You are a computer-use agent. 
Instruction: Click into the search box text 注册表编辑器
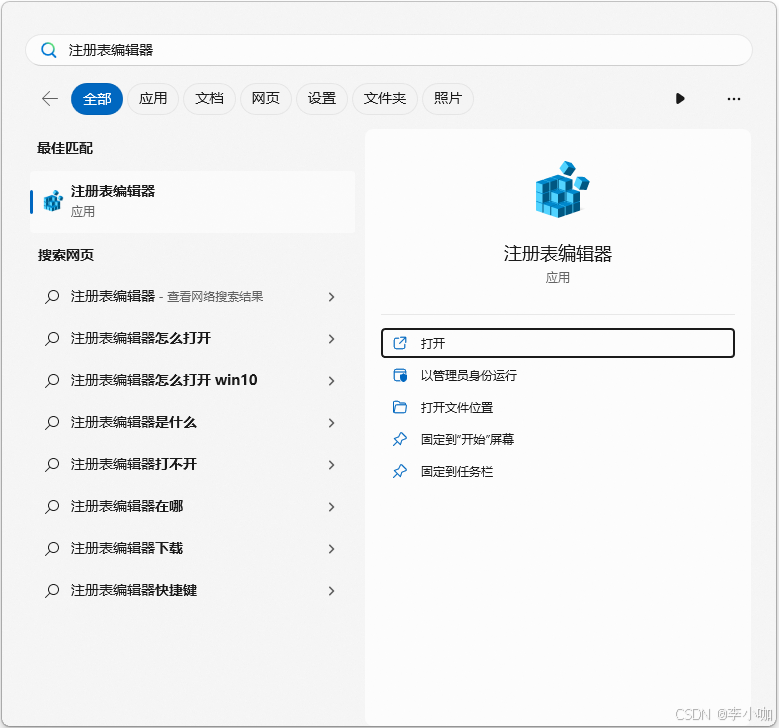pyautogui.click(x=111, y=50)
